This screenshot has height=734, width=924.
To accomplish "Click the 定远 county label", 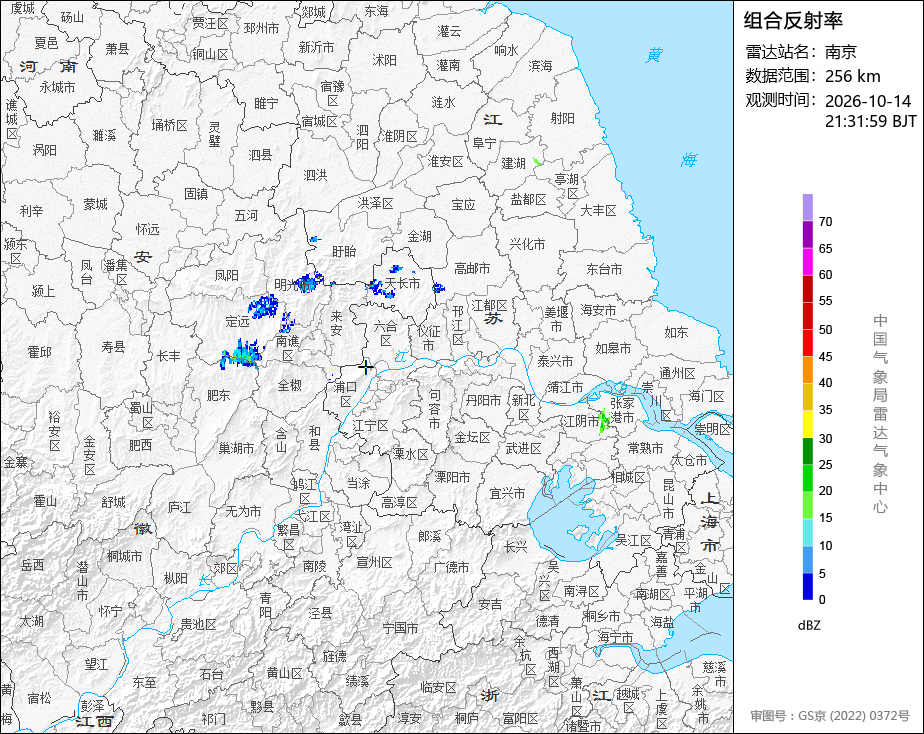I will click(x=237, y=322).
